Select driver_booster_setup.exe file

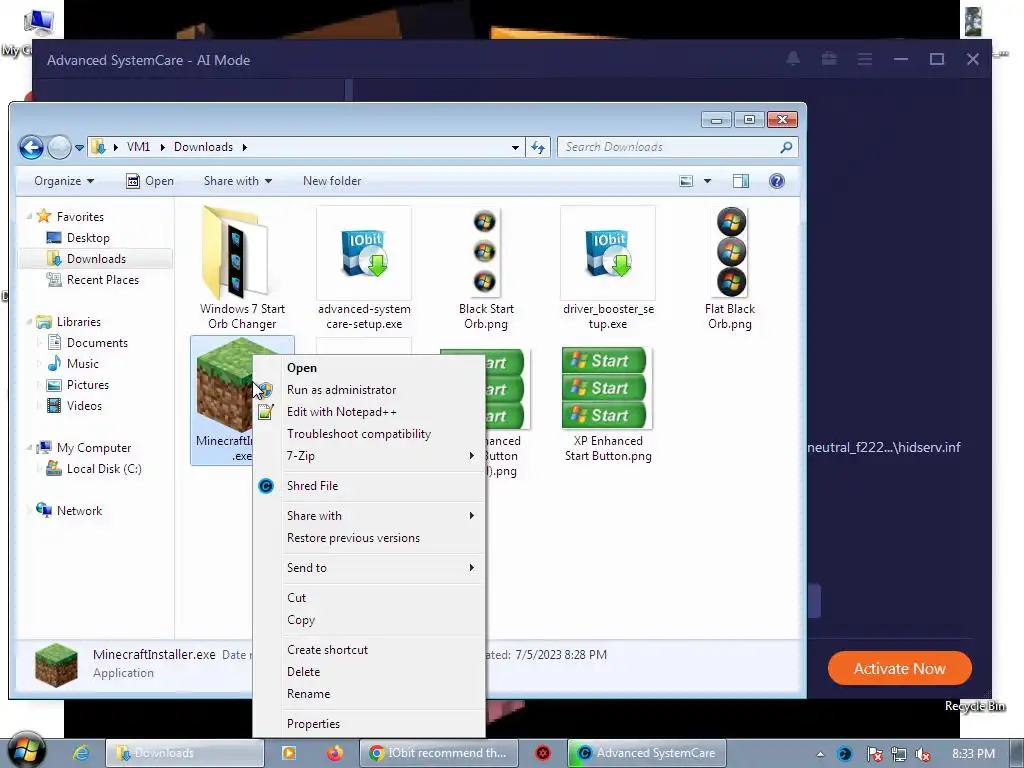608,268
